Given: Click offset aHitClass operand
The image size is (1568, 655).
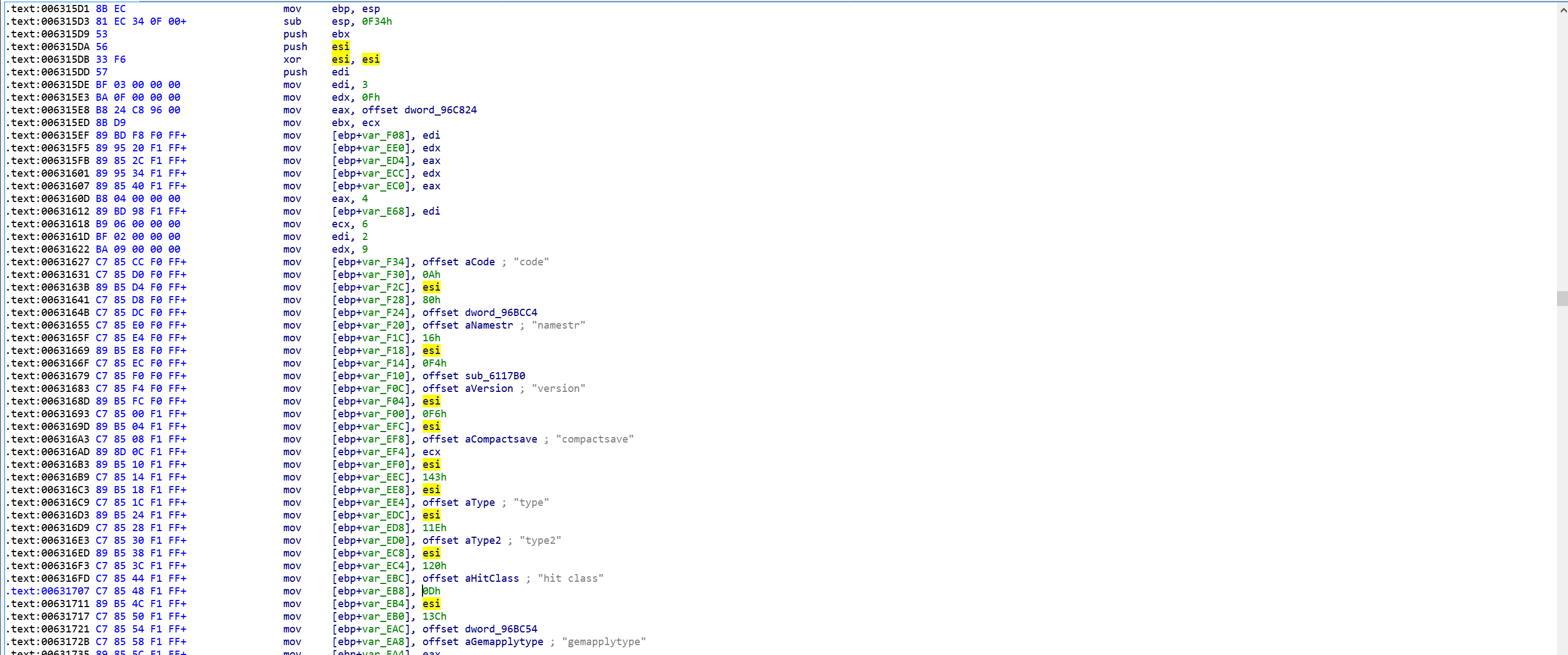Looking at the screenshot, I should 471,578.
